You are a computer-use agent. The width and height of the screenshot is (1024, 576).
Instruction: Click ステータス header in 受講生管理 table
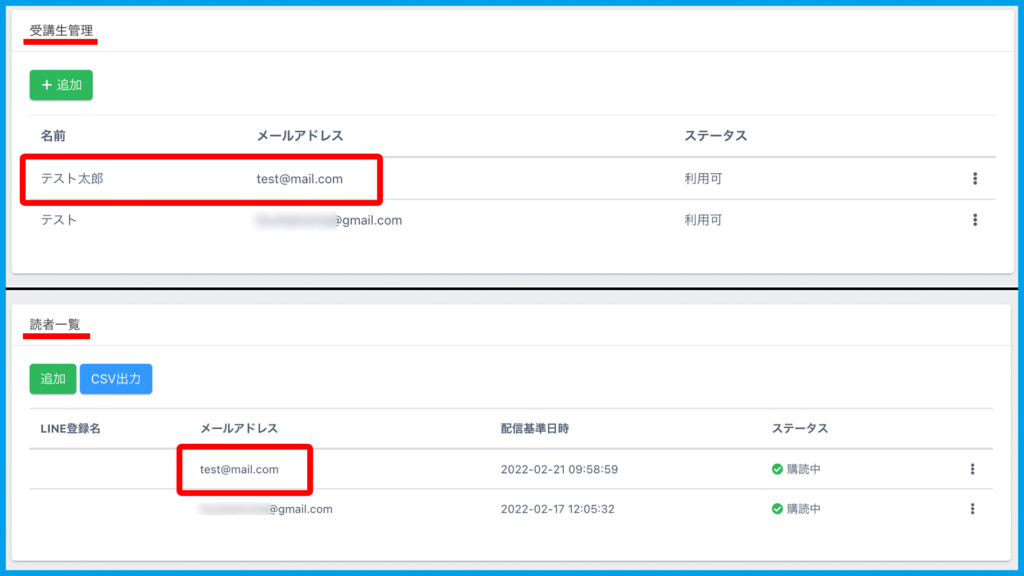point(715,136)
